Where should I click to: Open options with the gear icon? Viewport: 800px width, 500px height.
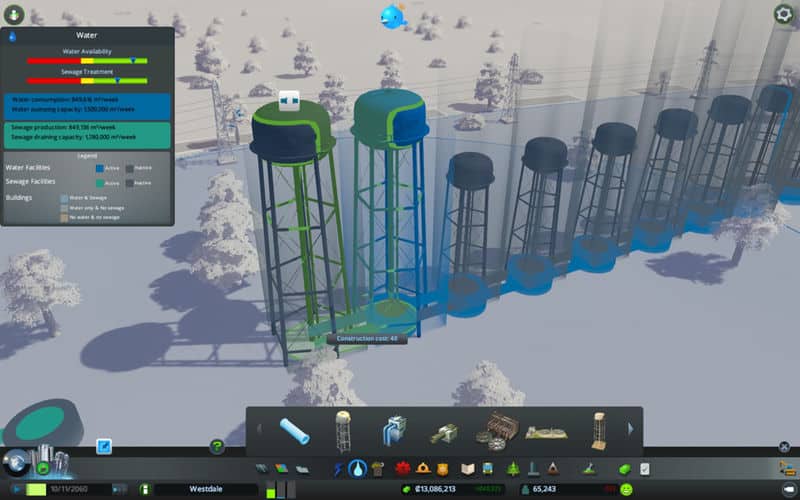coord(783,14)
